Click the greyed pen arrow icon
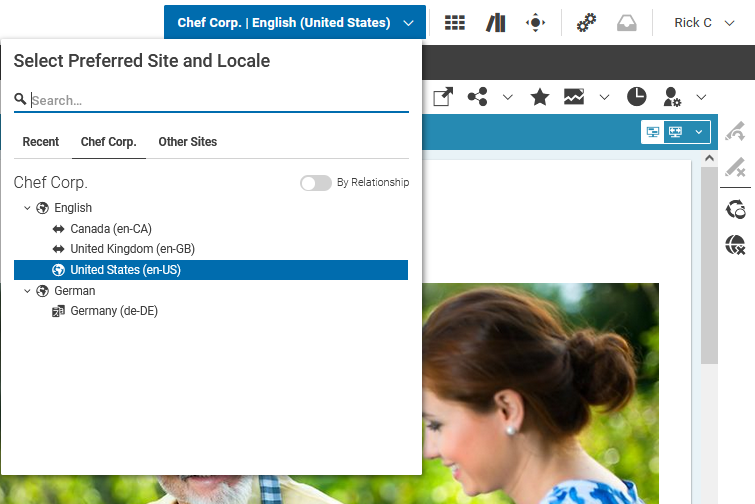Viewport: 755px width, 504px height. [x=735, y=131]
